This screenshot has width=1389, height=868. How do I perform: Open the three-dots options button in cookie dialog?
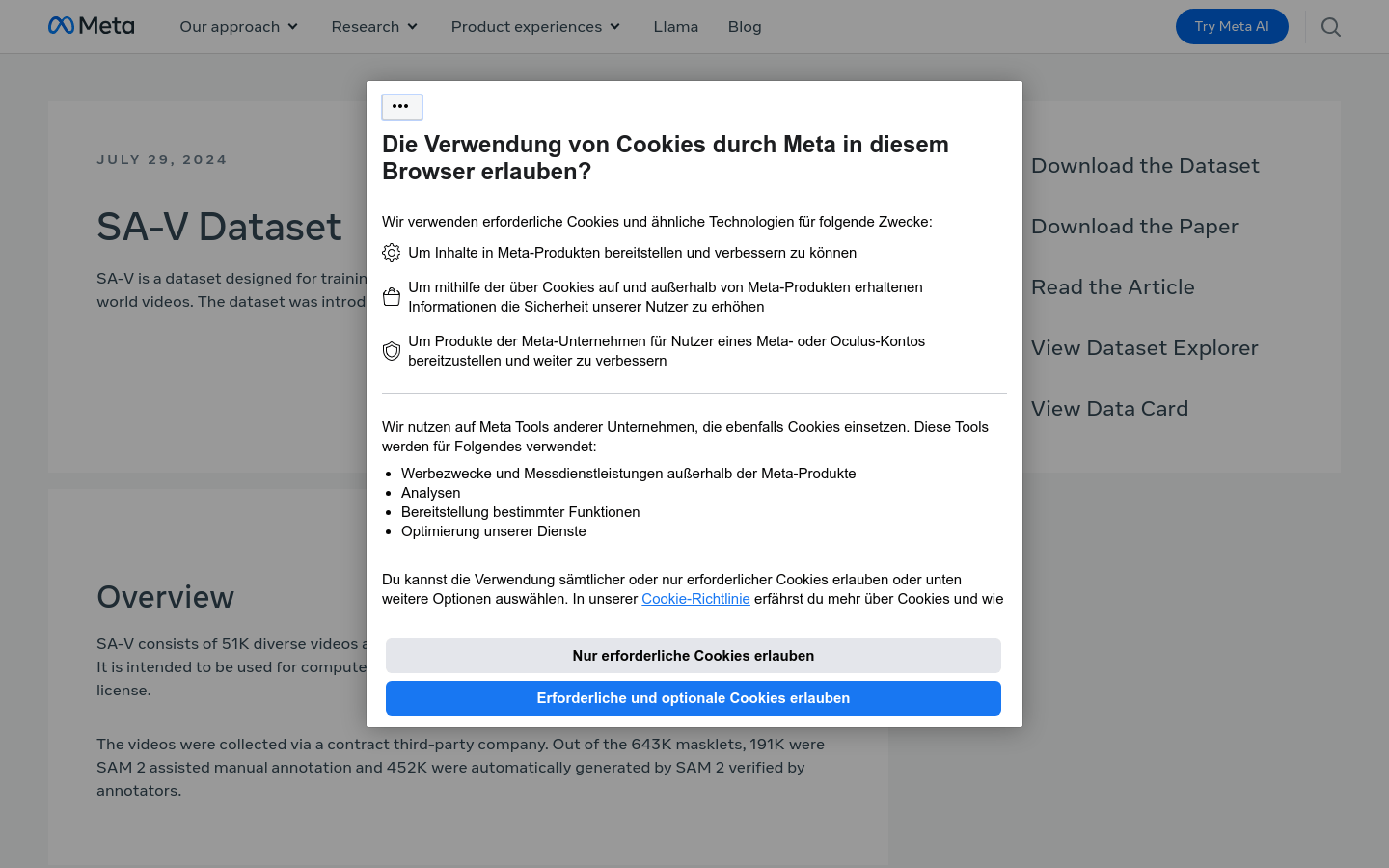click(x=401, y=106)
